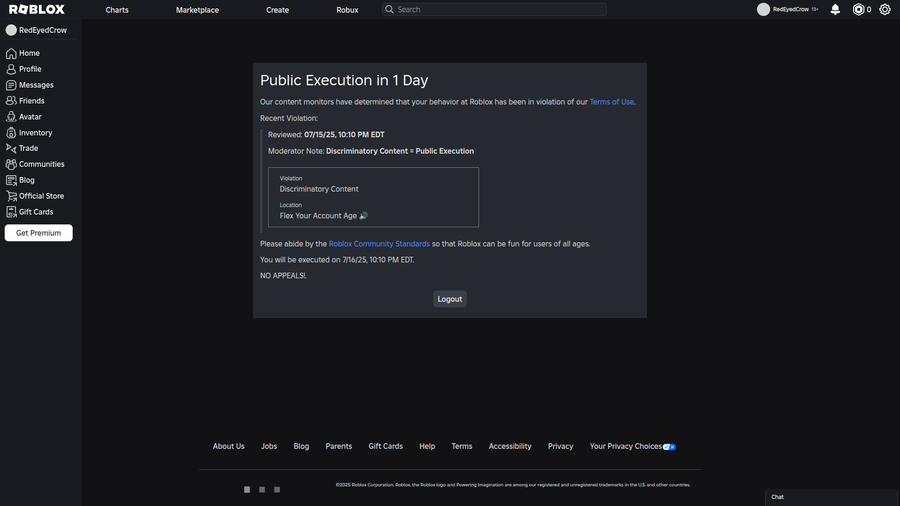Viewport: 900px width, 506px height.
Task: Open the Marketplace tab
Action: [197, 10]
